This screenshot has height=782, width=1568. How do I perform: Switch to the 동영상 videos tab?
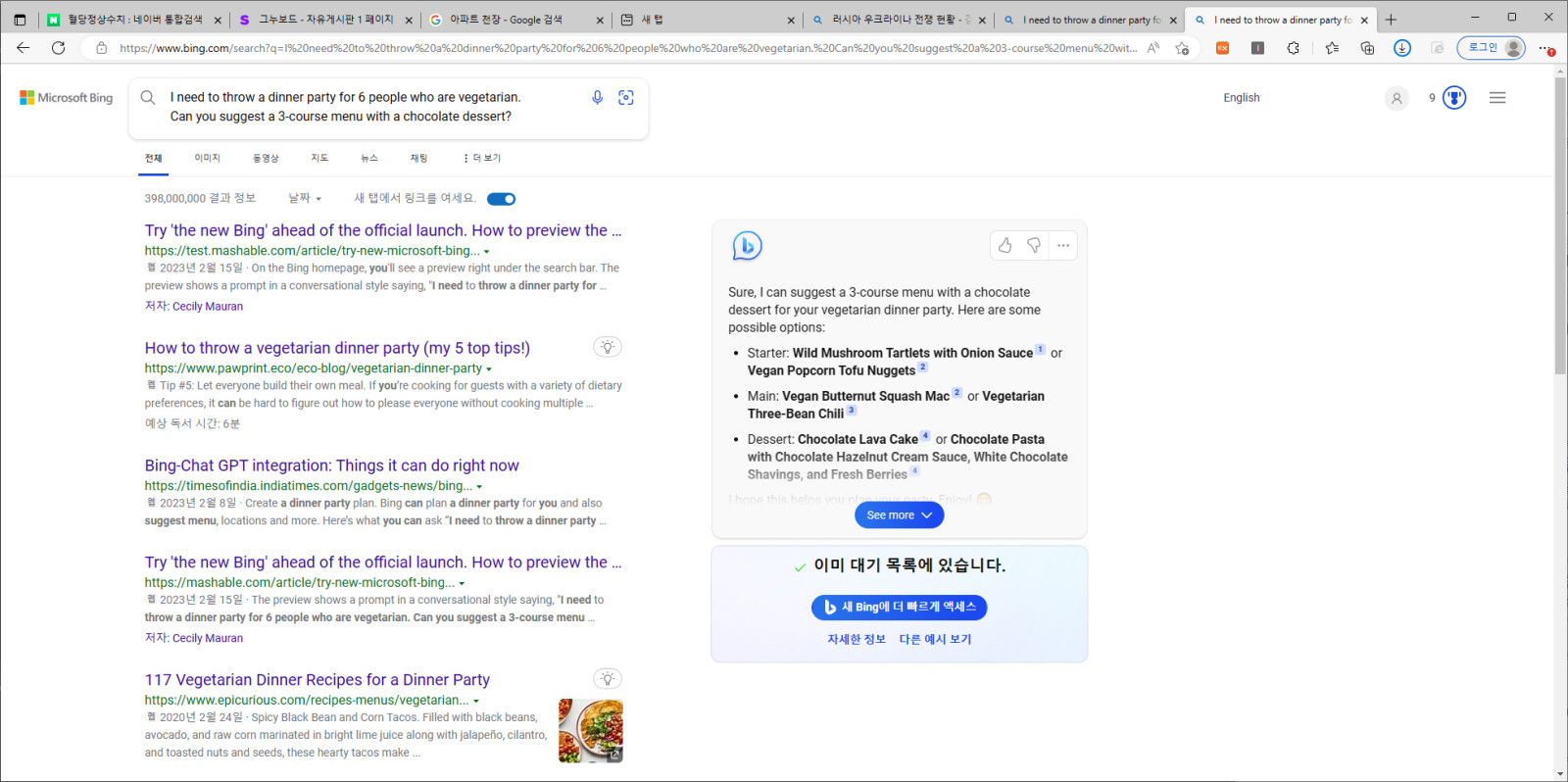[266, 158]
